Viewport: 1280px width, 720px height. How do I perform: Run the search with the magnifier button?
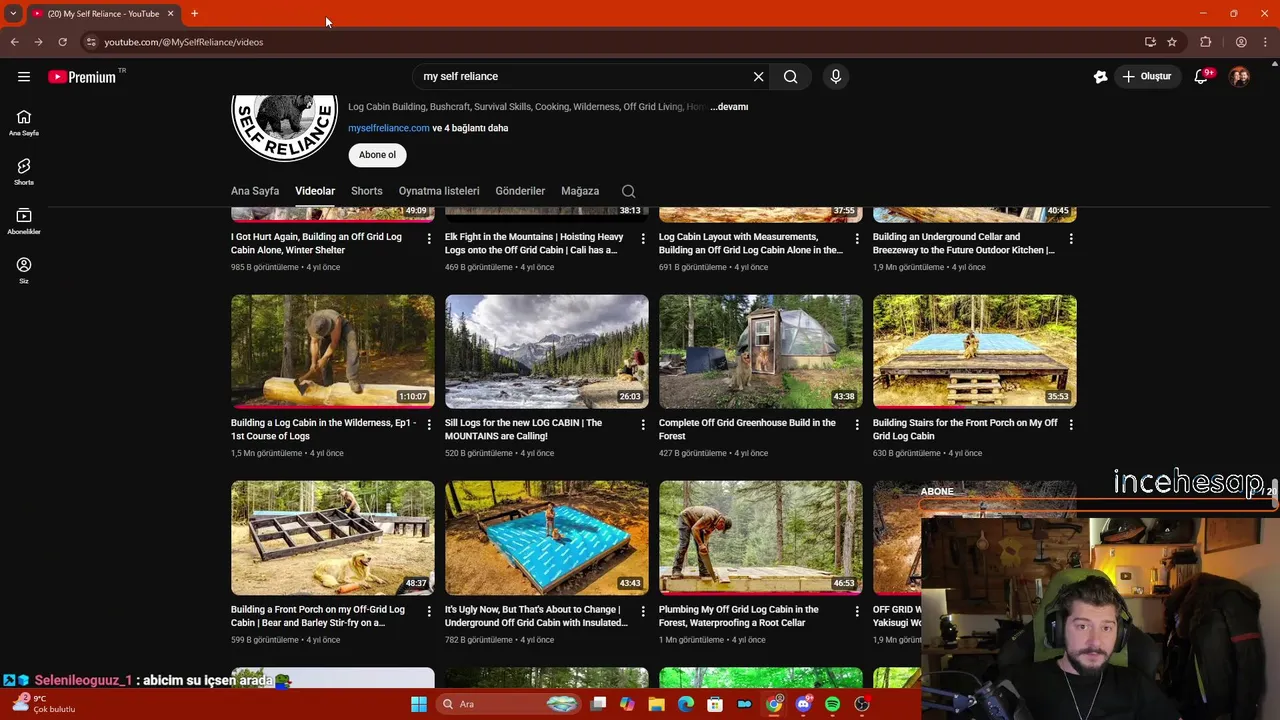coord(790,76)
